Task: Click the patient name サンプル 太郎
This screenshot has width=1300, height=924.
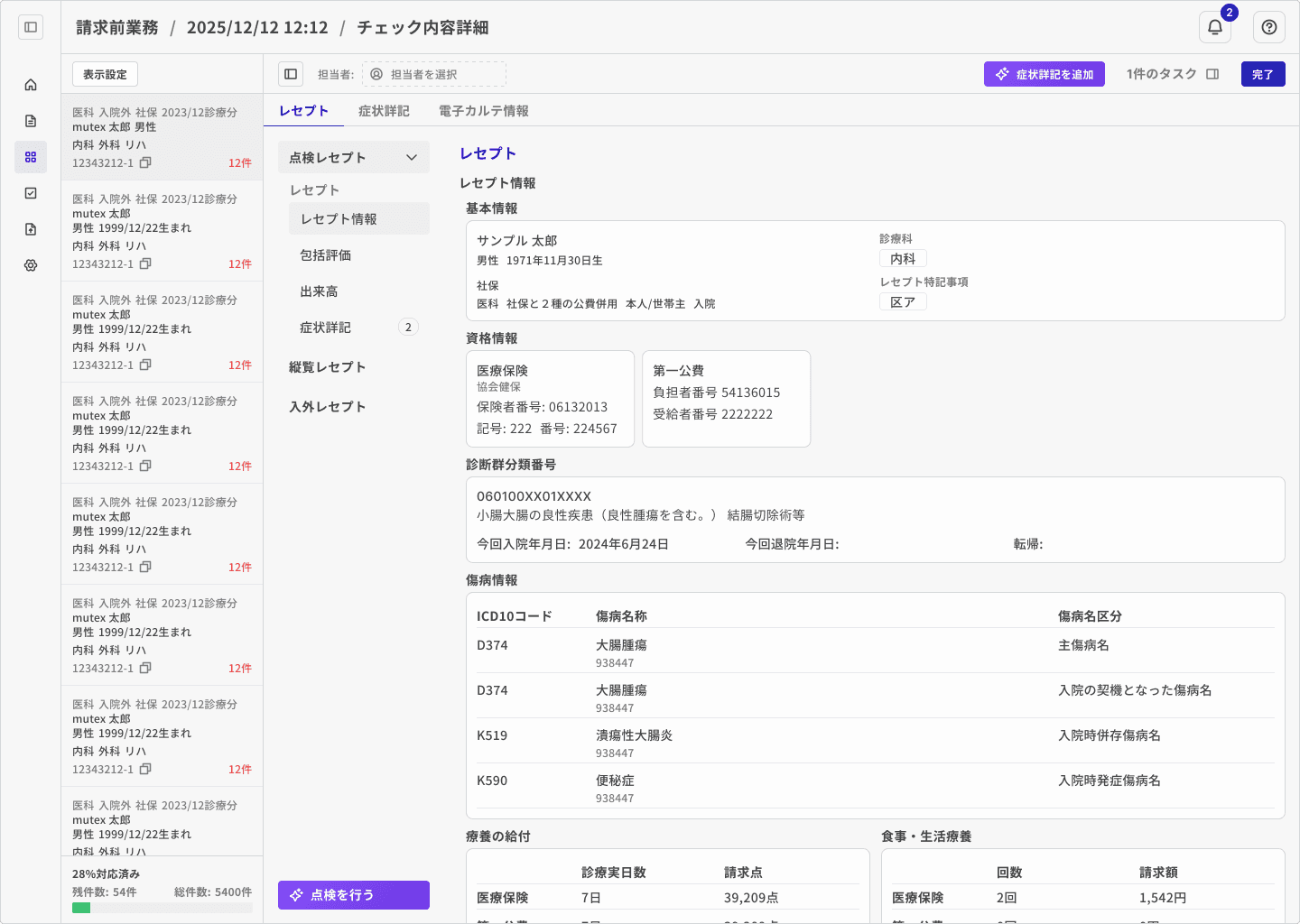Action: pyautogui.click(x=517, y=241)
